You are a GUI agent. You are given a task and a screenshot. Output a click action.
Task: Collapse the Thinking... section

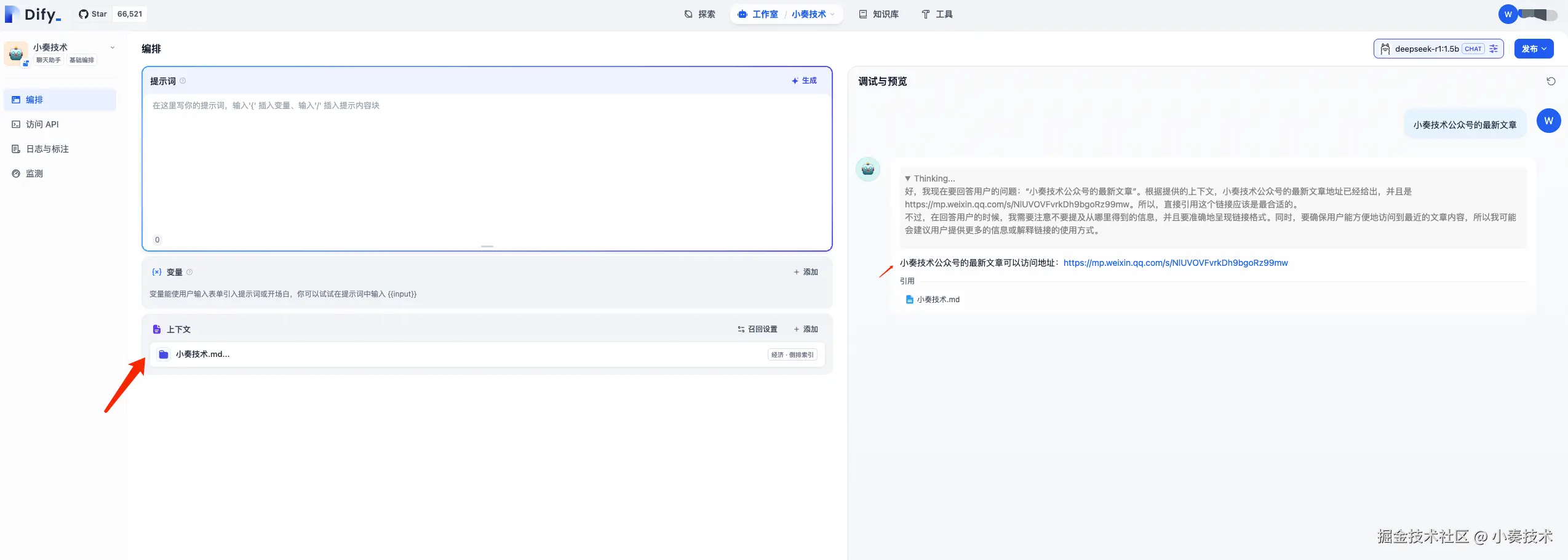coord(929,178)
